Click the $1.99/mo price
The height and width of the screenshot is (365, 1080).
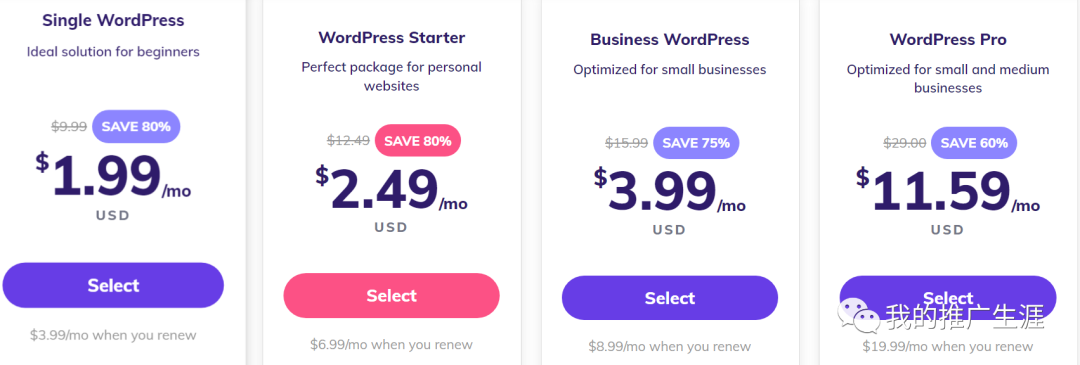(x=113, y=176)
